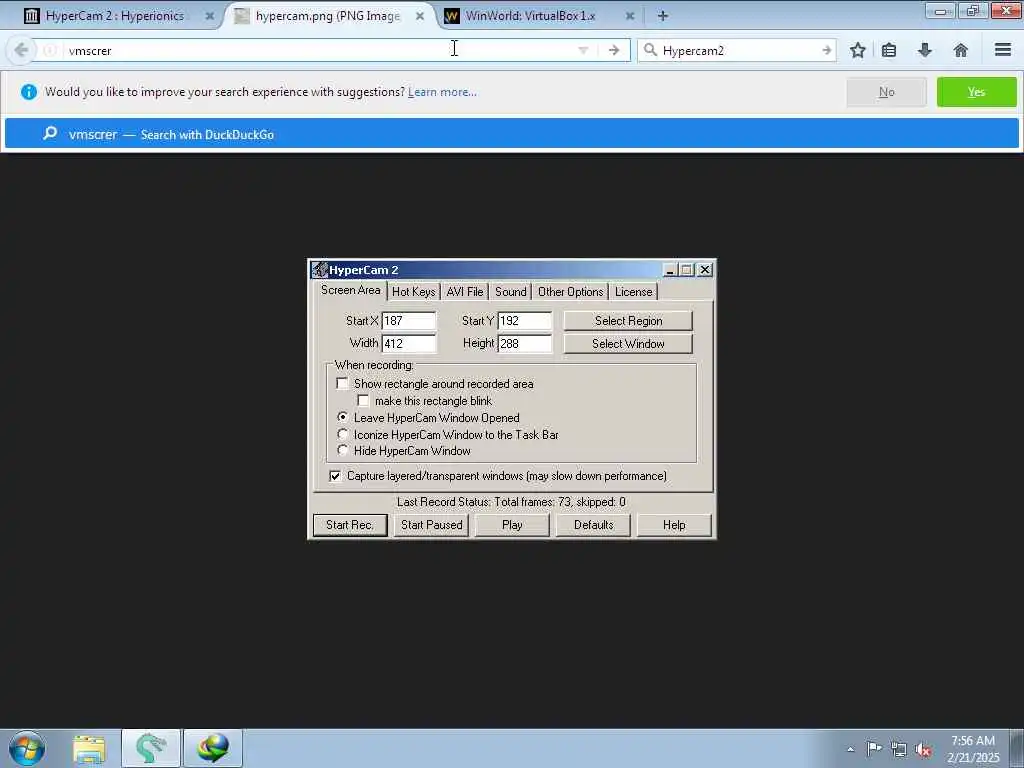Click the Action Center flag tray icon
Screen dimensions: 1024x768
point(874,748)
